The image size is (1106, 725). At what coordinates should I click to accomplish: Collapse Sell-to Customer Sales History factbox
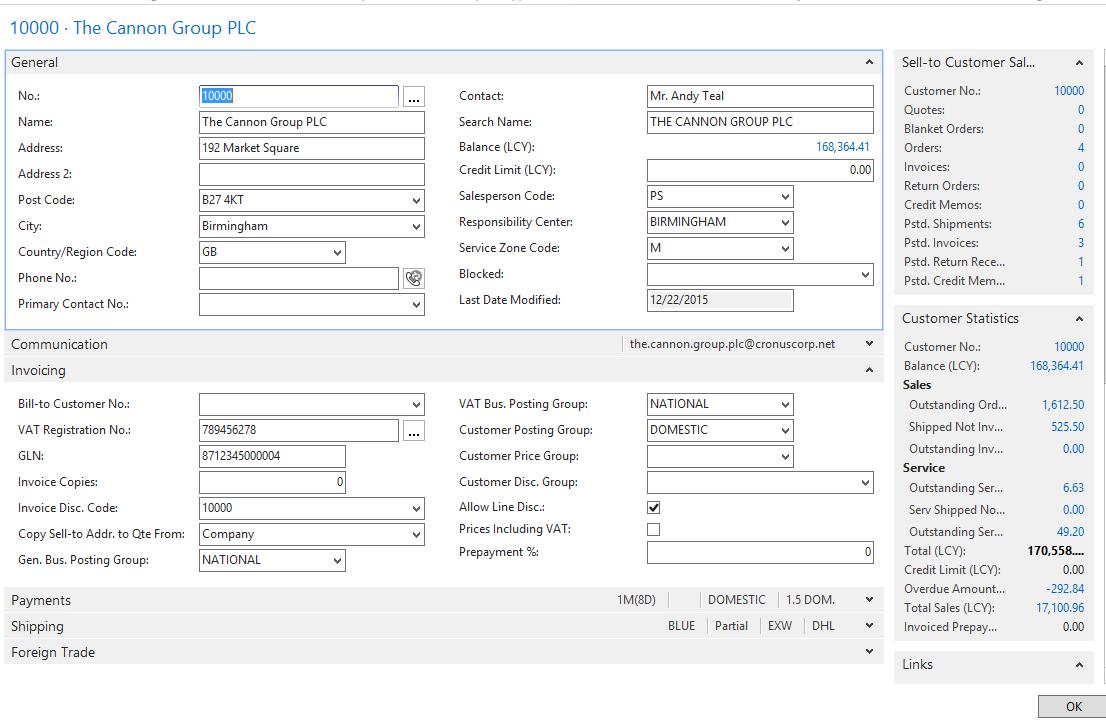coord(1079,63)
